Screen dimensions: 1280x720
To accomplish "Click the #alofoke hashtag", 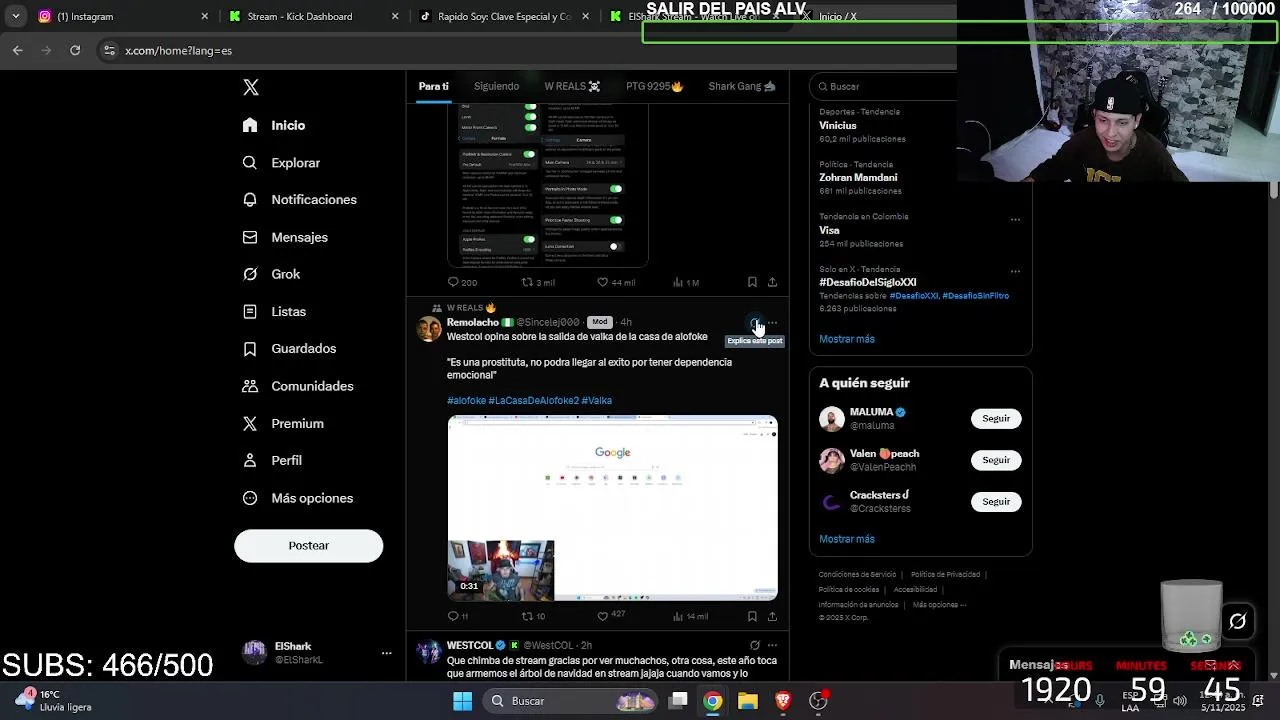I will pos(466,400).
